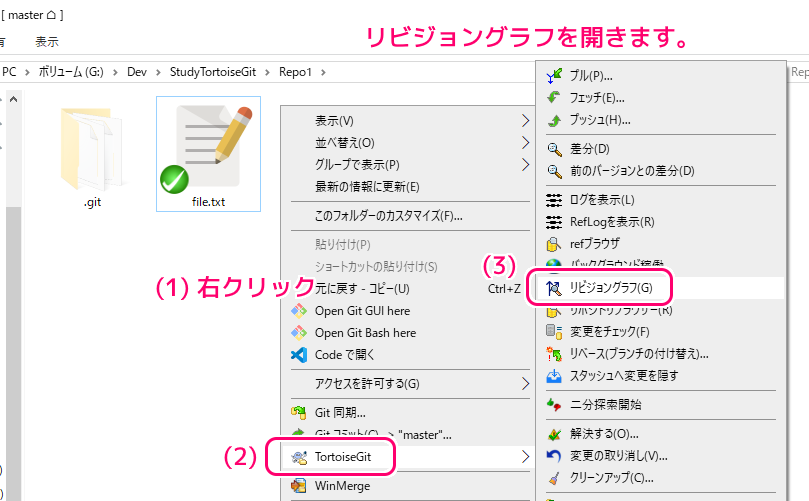Viewport: 809px width, 501px height.
Task: Select the .git folder
Action: pos(92,155)
